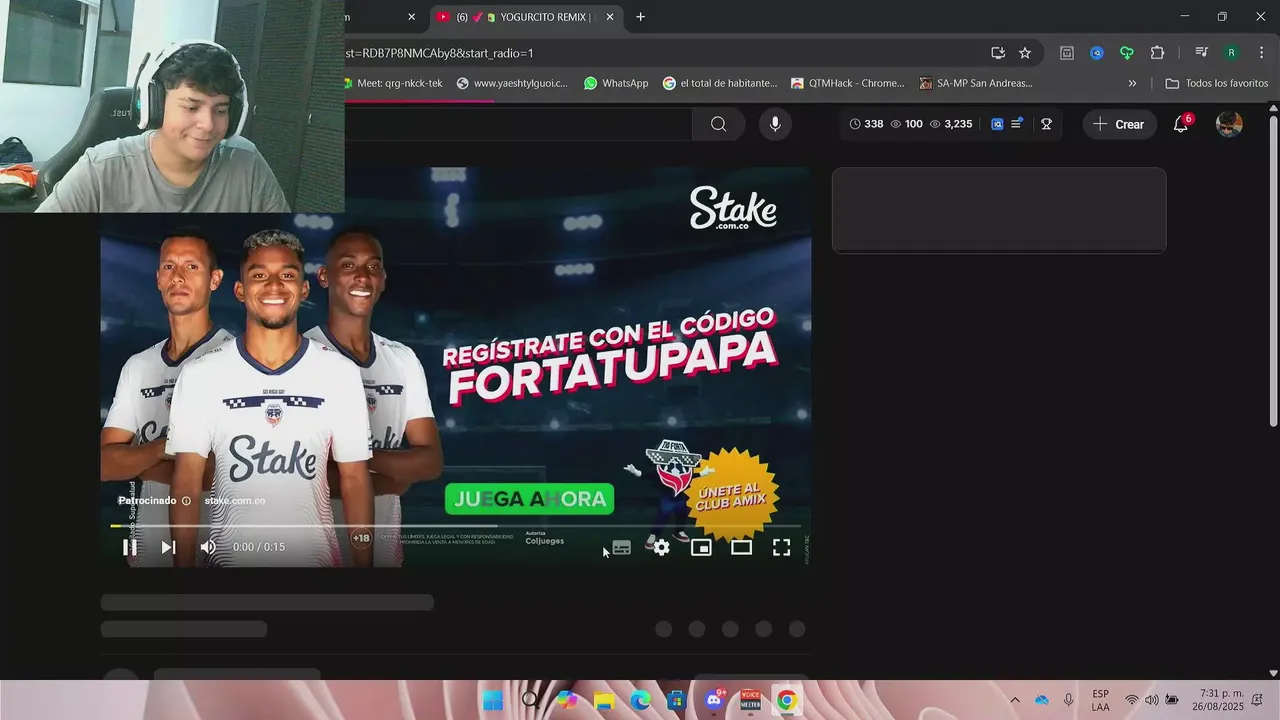Open Voicemeeter from the taskbar
Viewport: 1280px width, 720px height.
750,701
